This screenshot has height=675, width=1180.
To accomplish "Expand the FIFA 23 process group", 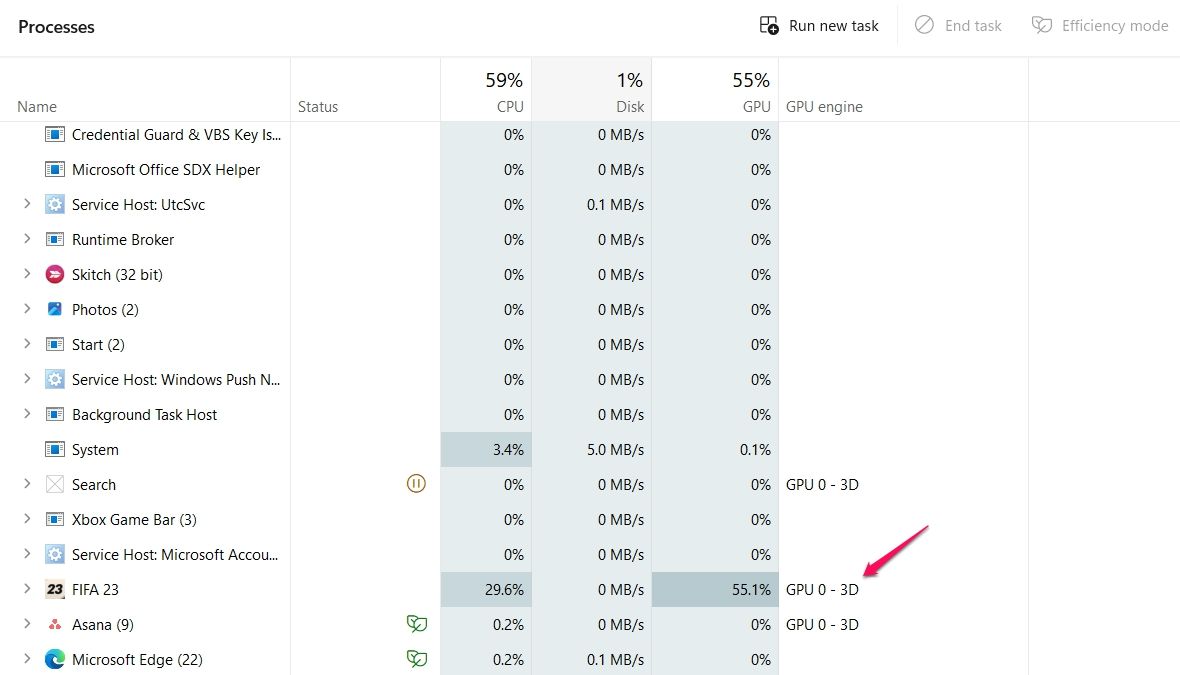I will 27,589.
